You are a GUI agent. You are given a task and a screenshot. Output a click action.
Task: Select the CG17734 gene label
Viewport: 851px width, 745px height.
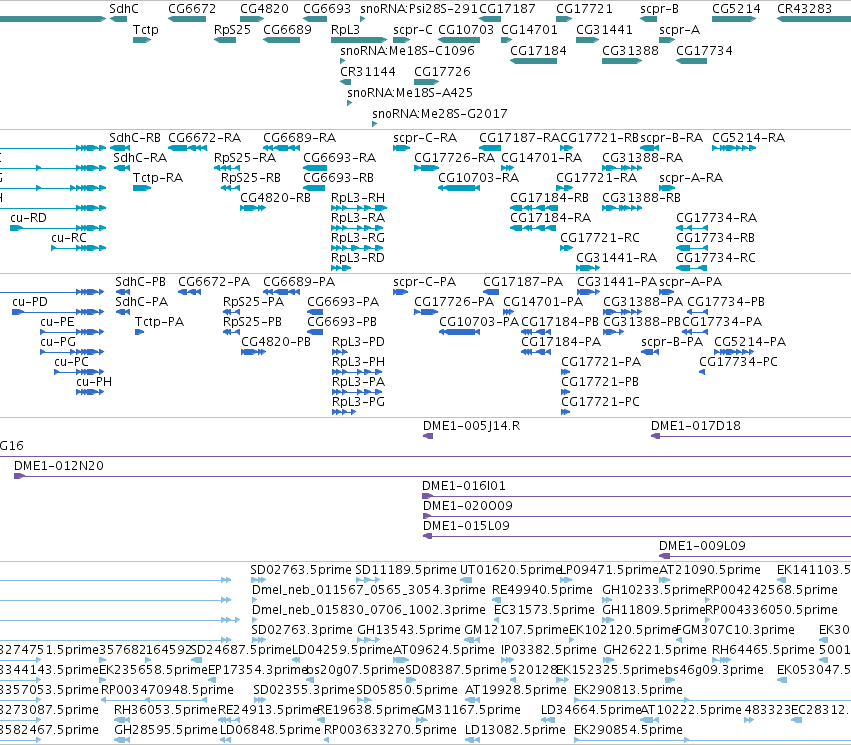click(704, 50)
